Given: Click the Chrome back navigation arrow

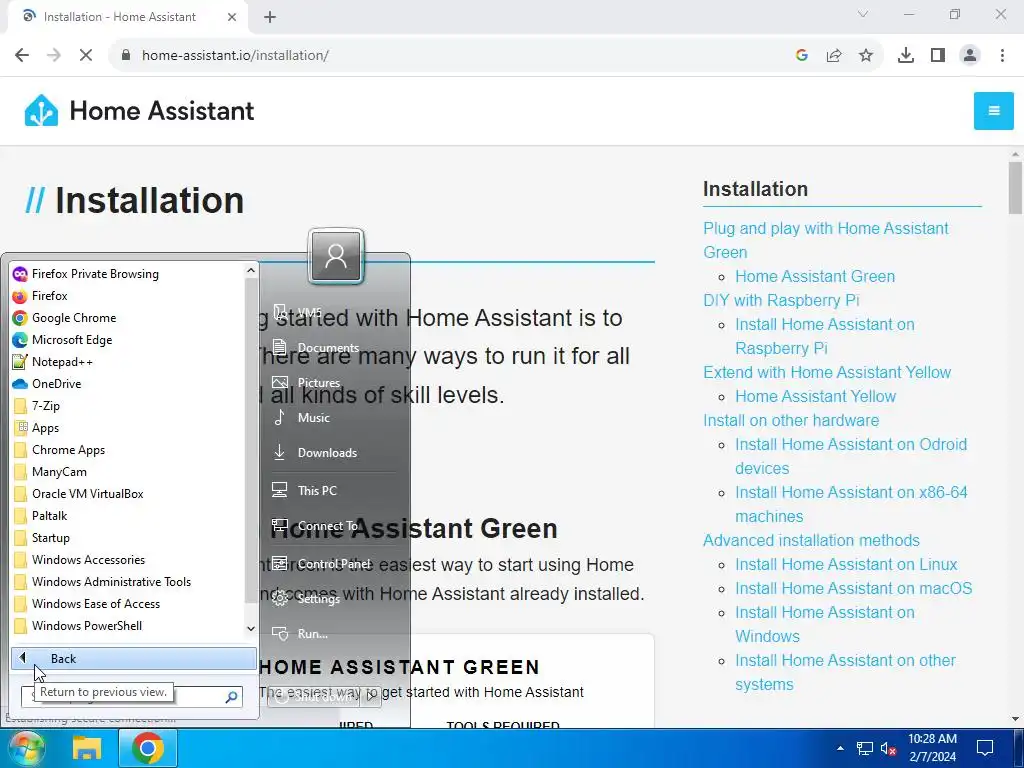Looking at the screenshot, I should click(22, 56).
